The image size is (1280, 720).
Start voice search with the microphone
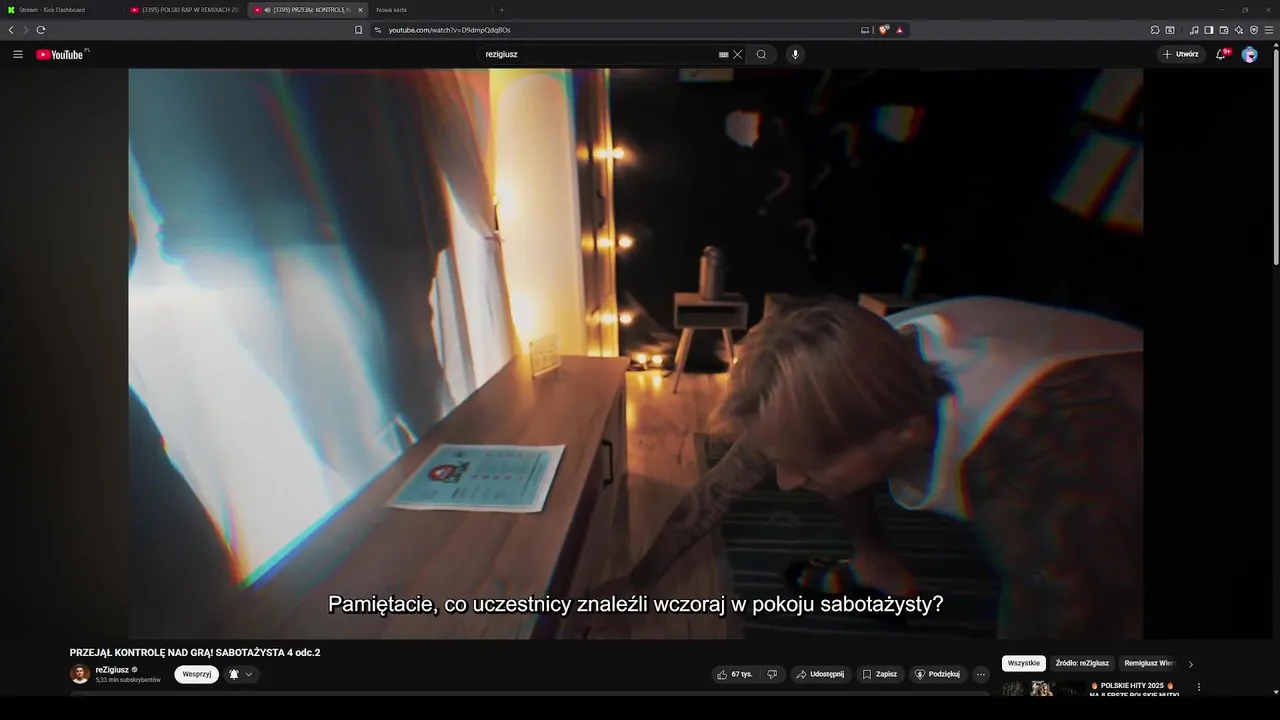click(795, 55)
